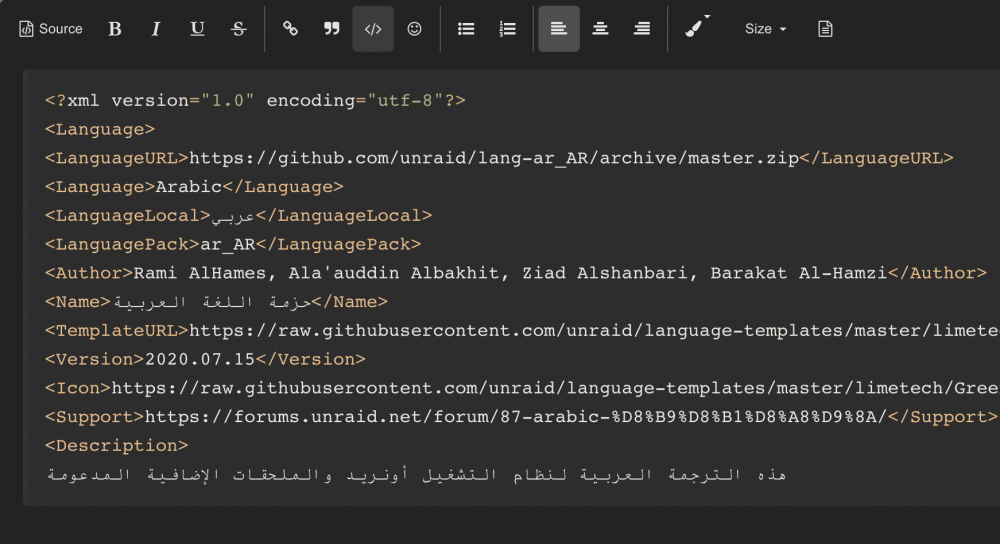Screen dimensions: 1000x544
Task: Click the preview document icon
Action: pyautogui.click(x=825, y=29)
